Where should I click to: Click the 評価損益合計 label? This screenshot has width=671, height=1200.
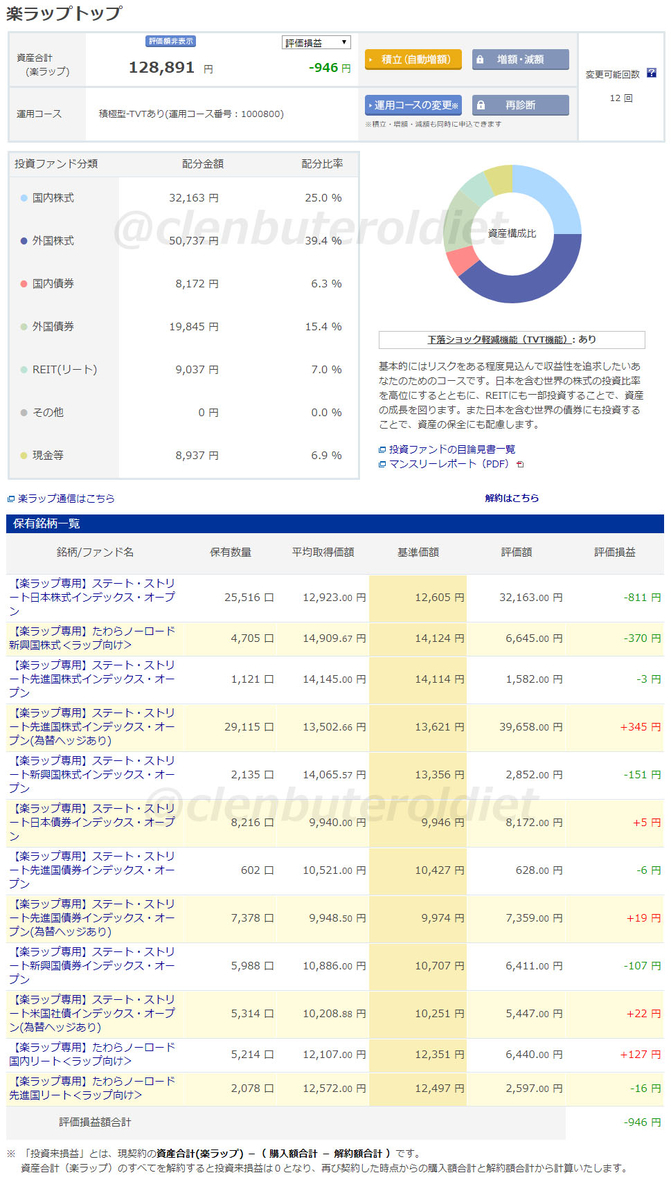(95, 1122)
